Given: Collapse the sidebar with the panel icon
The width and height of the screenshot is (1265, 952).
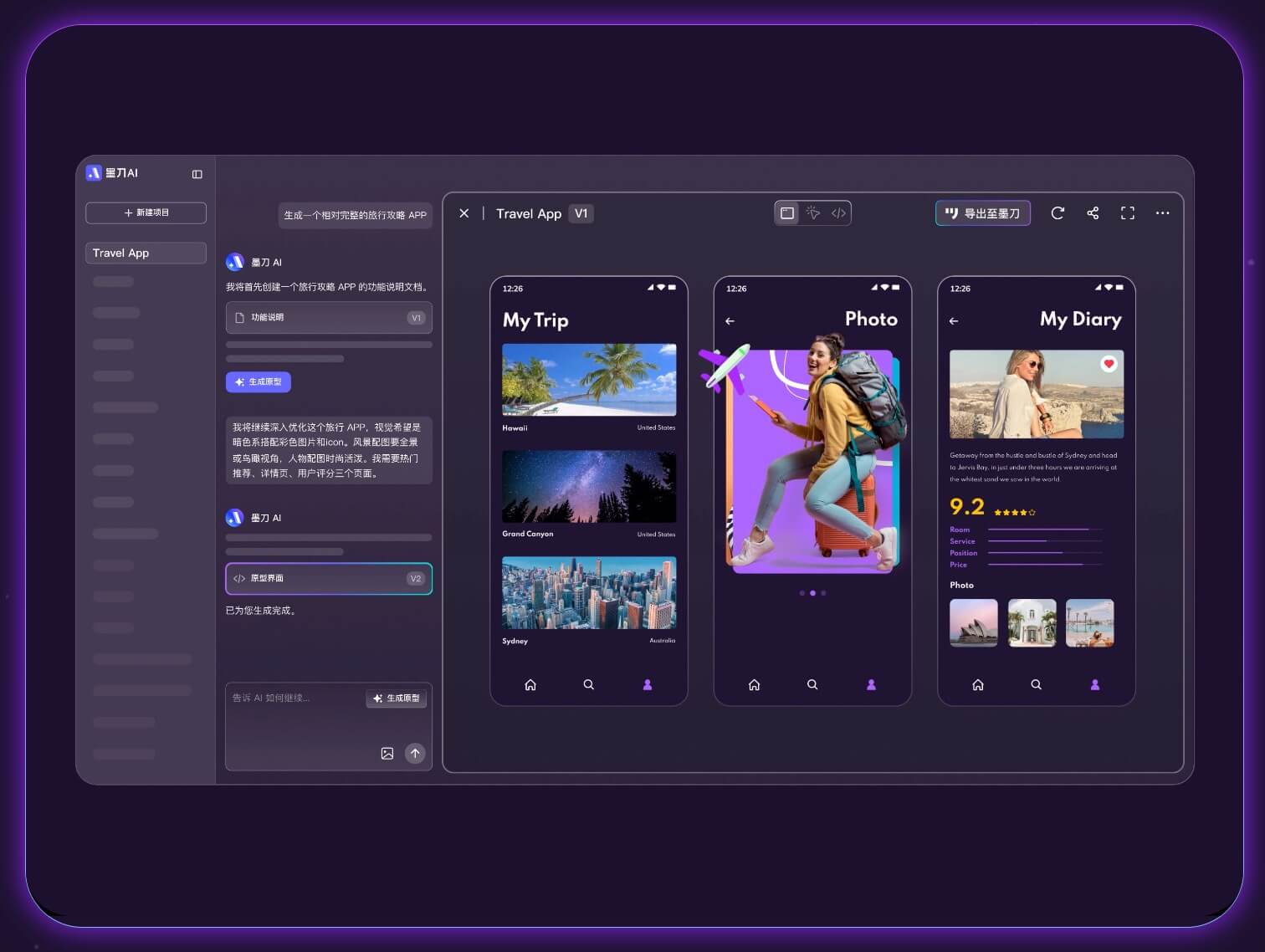Looking at the screenshot, I should (x=197, y=174).
